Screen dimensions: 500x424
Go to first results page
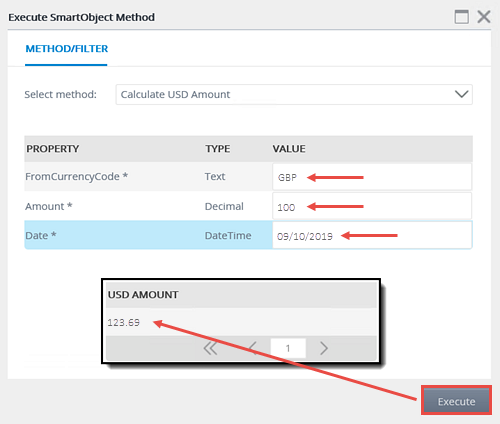coord(210,348)
